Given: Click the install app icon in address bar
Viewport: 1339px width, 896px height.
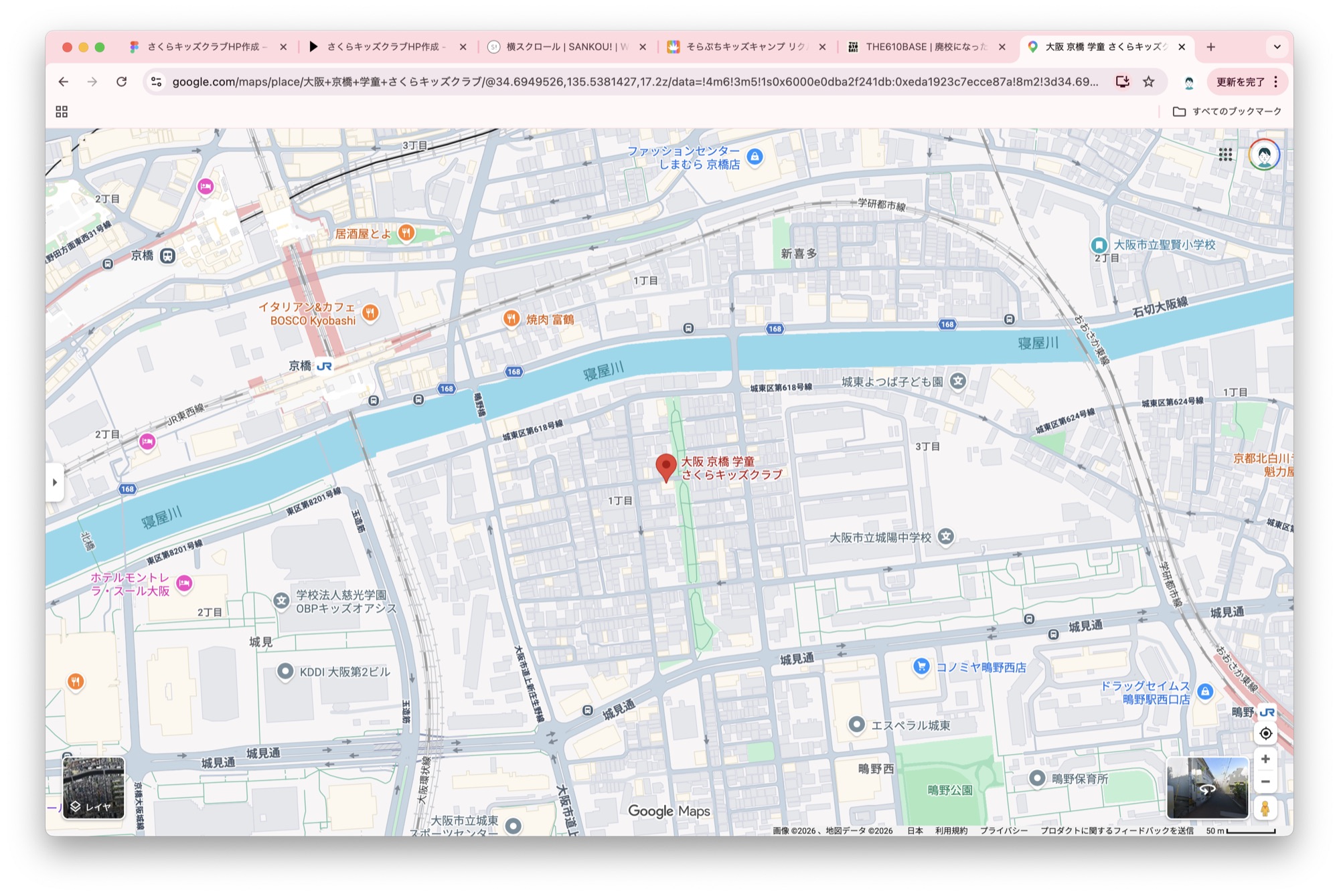Looking at the screenshot, I should coord(1122,82).
